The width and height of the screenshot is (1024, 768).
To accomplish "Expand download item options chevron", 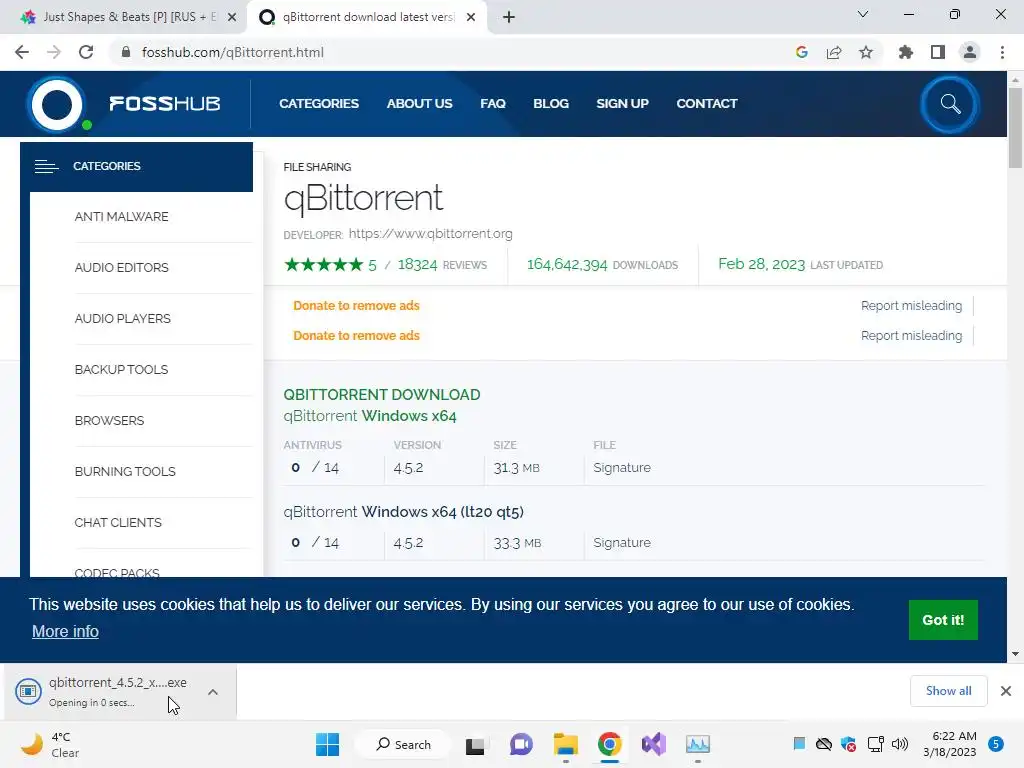I will (213, 692).
